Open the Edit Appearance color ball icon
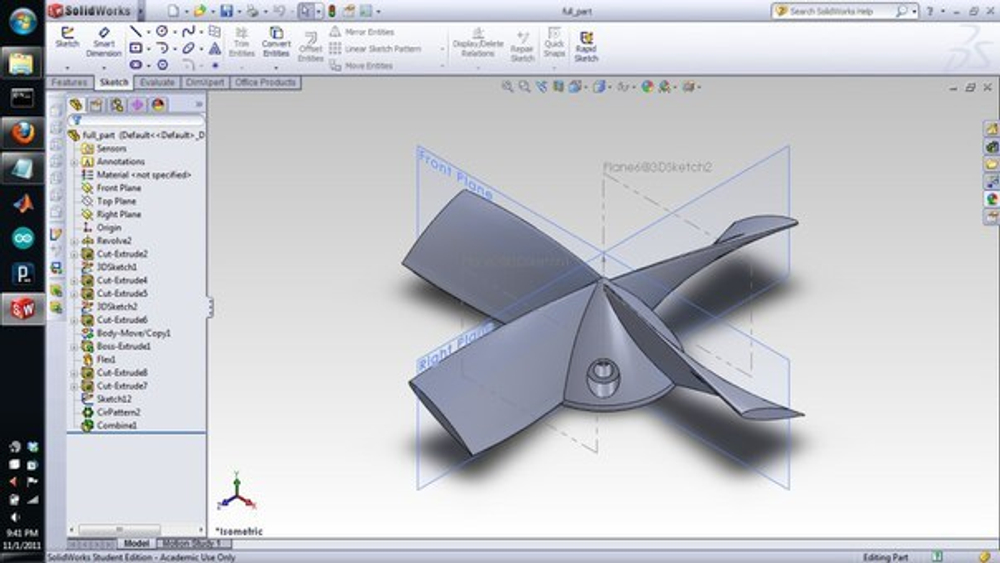The image size is (1000, 563). pos(647,87)
